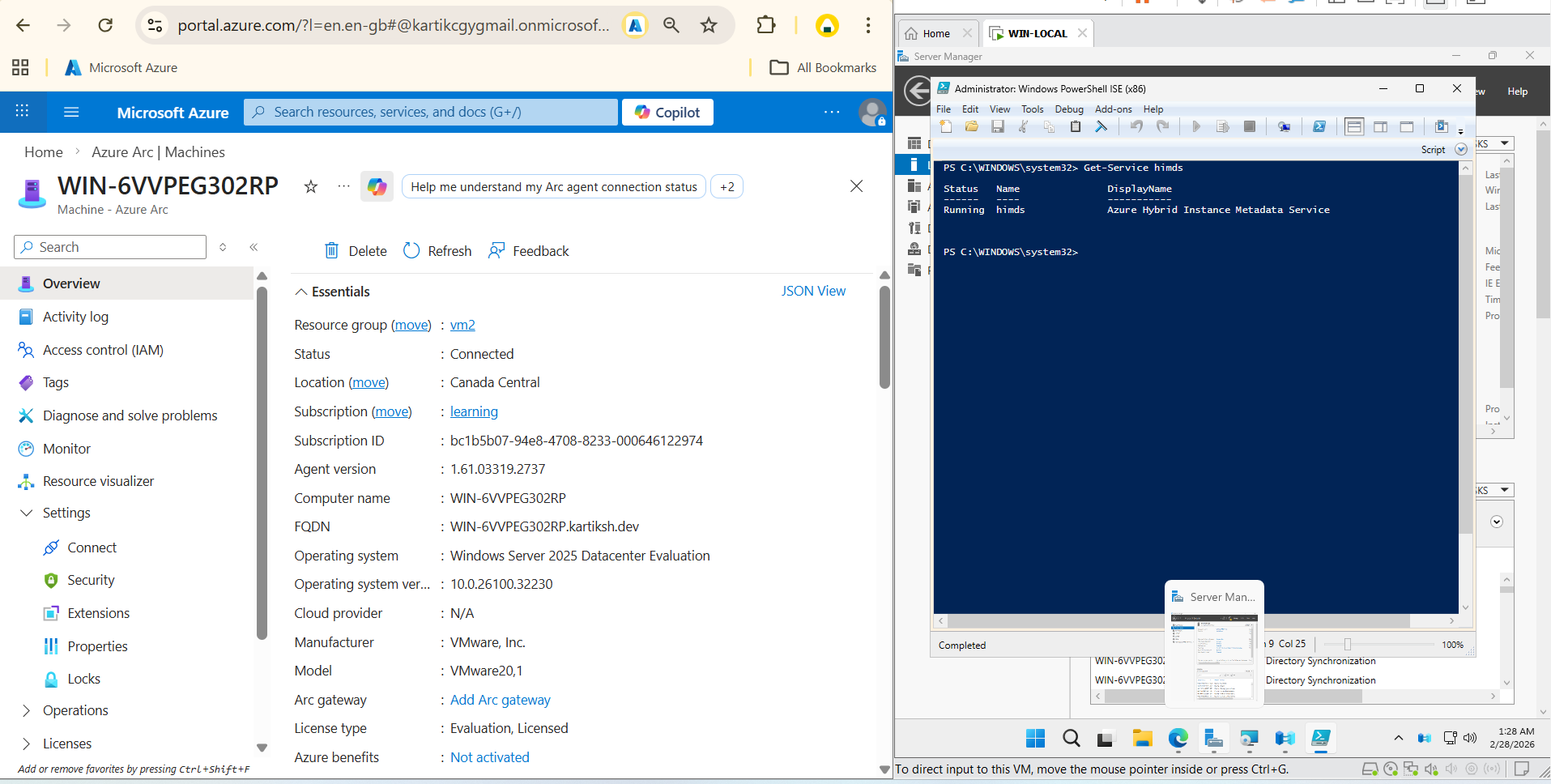Click Clear console pane icon in PowerShell ISE
This screenshot has height=784, width=1551.
tap(1101, 126)
